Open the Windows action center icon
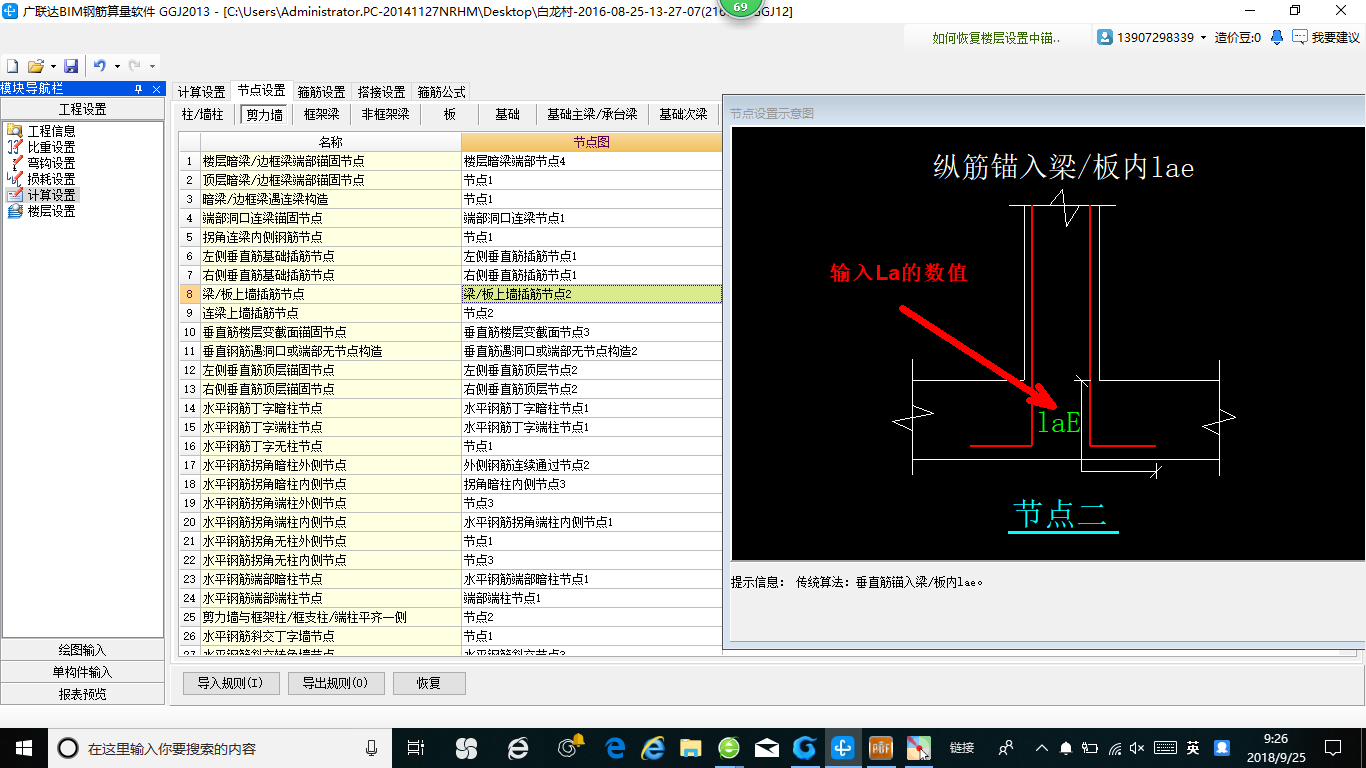 (x=1333, y=747)
